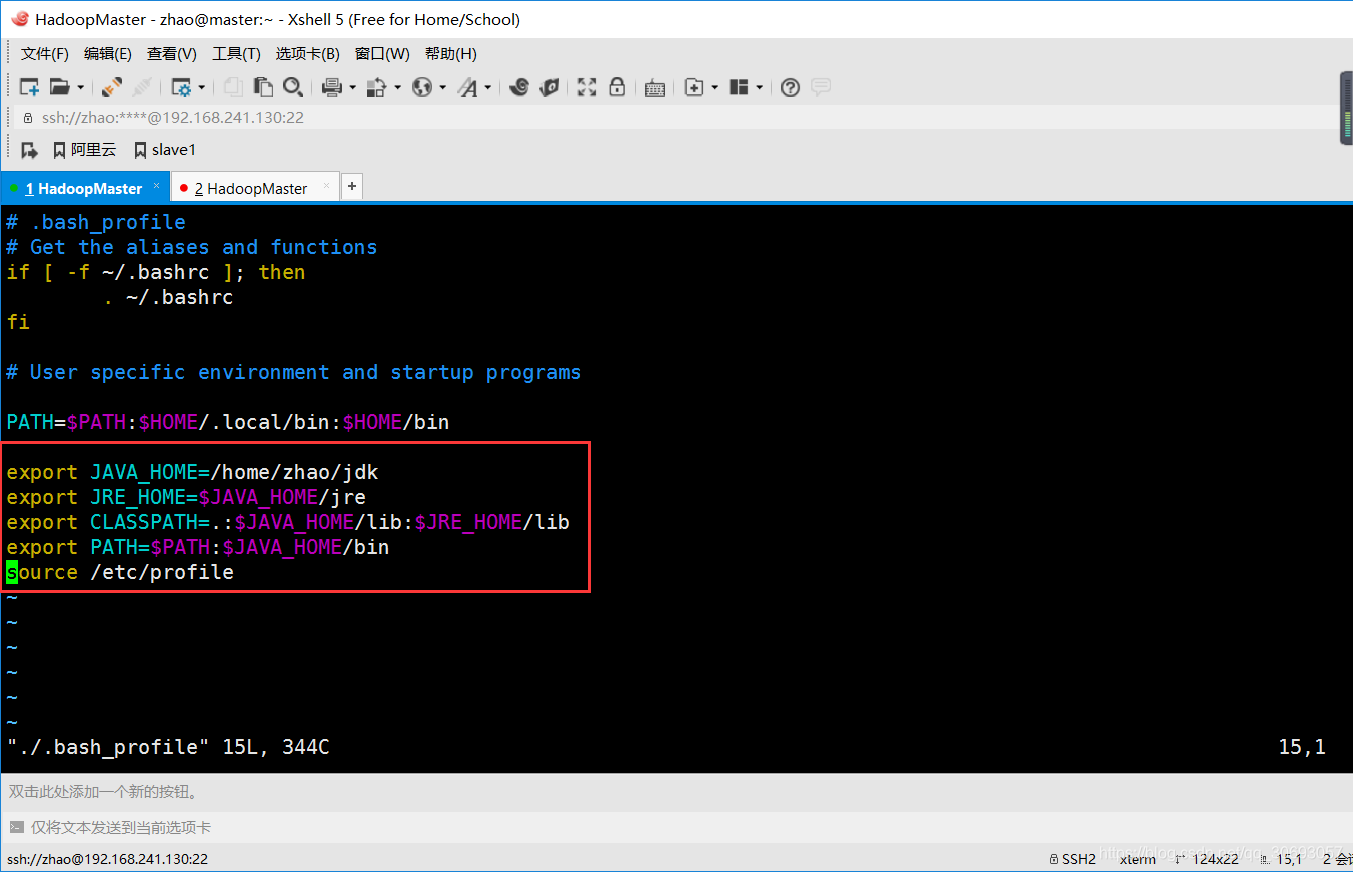Click the 15,1 cursor position in status bar

click(x=1282, y=858)
